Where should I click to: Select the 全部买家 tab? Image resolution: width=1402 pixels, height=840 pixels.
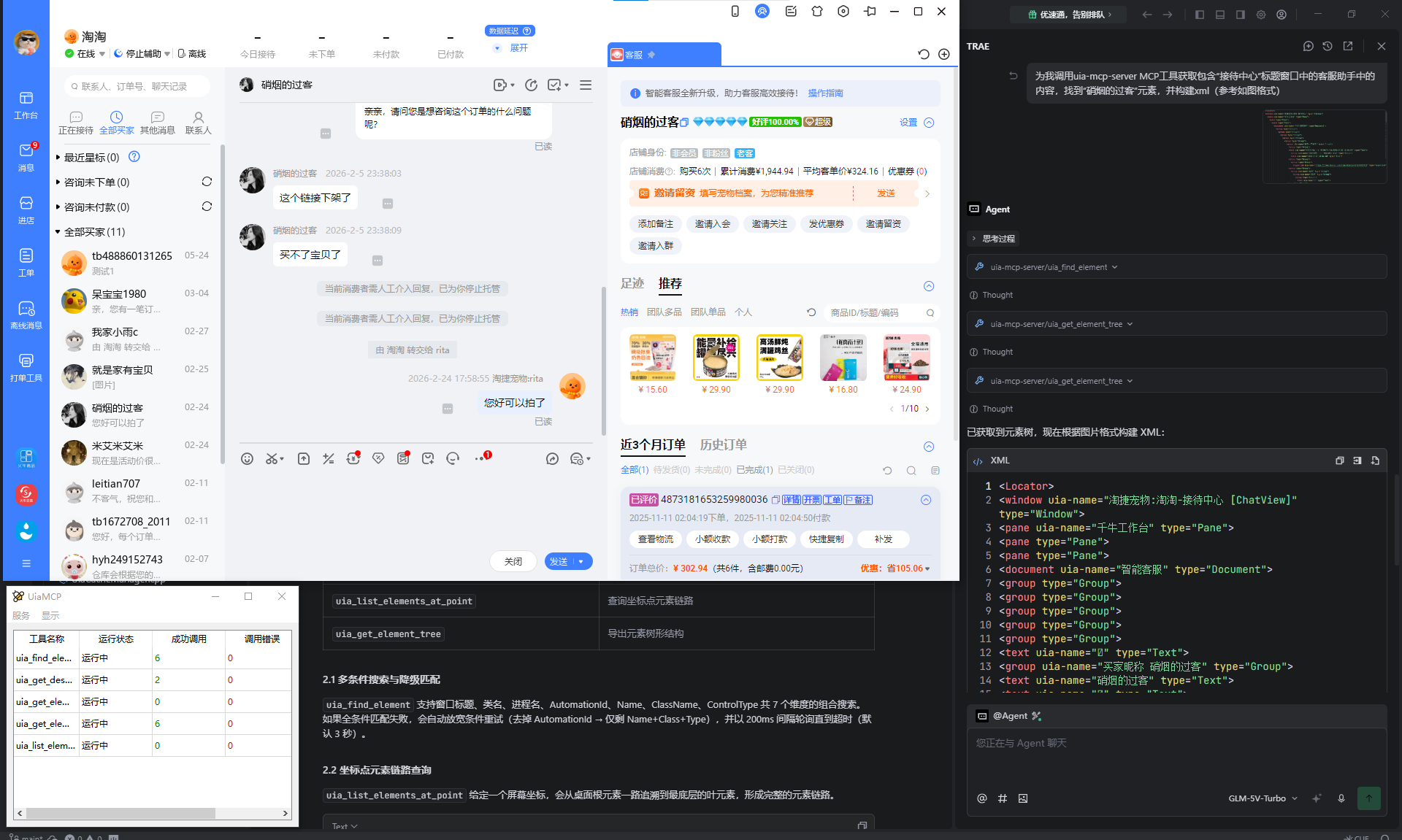pos(117,123)
